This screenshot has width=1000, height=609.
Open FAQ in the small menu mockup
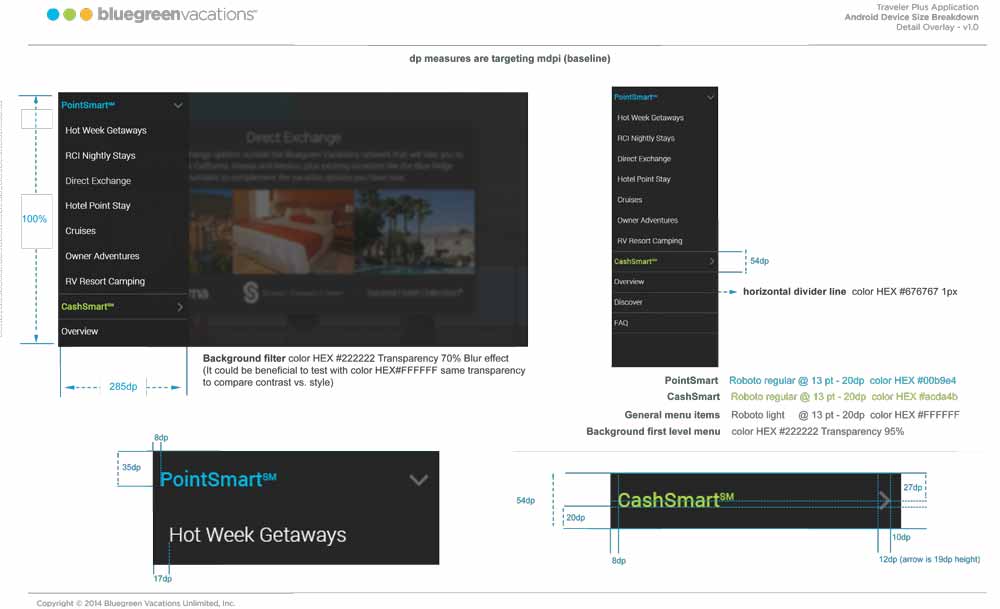click(621, 323)
